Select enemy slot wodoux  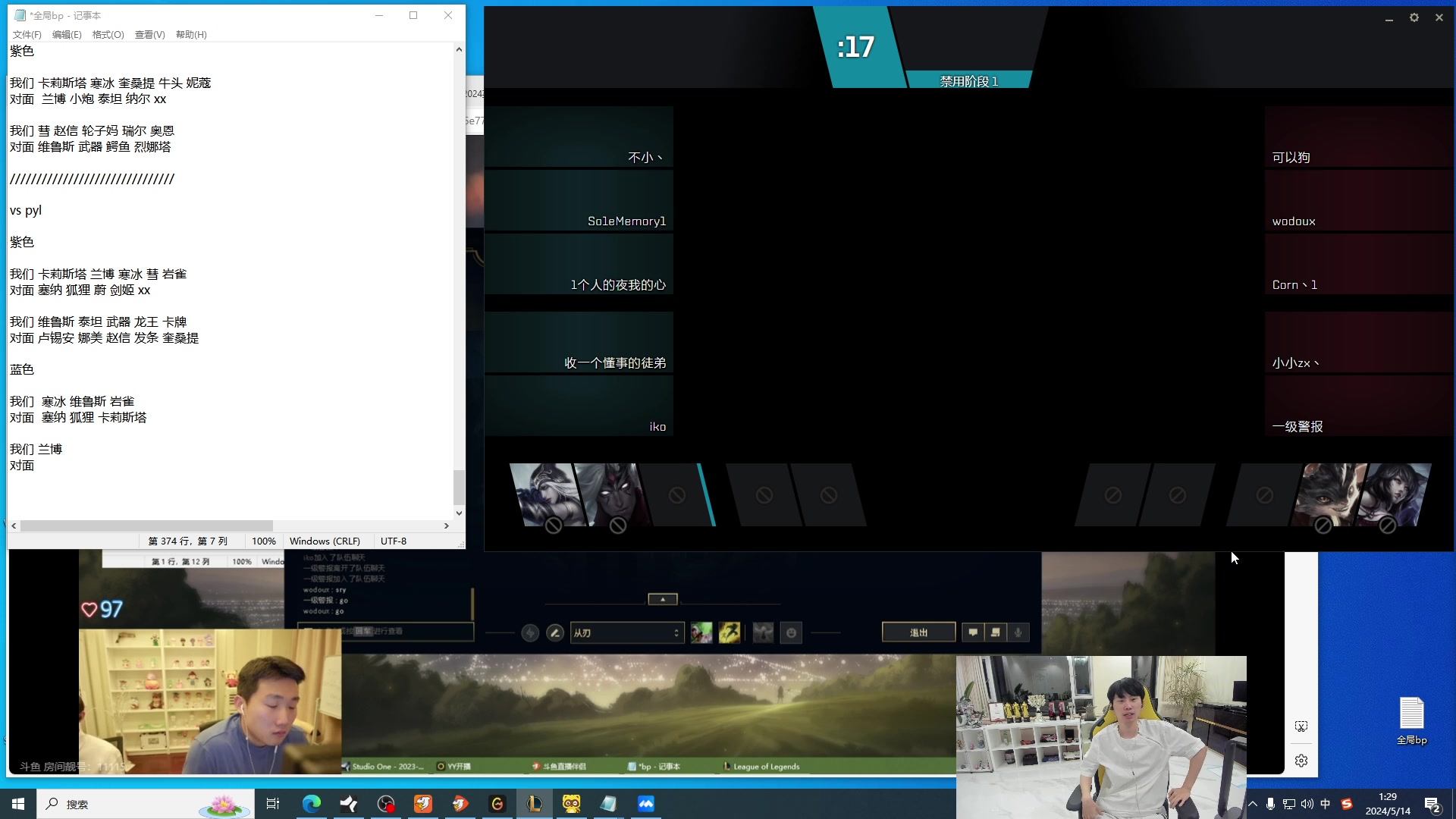1359,200
